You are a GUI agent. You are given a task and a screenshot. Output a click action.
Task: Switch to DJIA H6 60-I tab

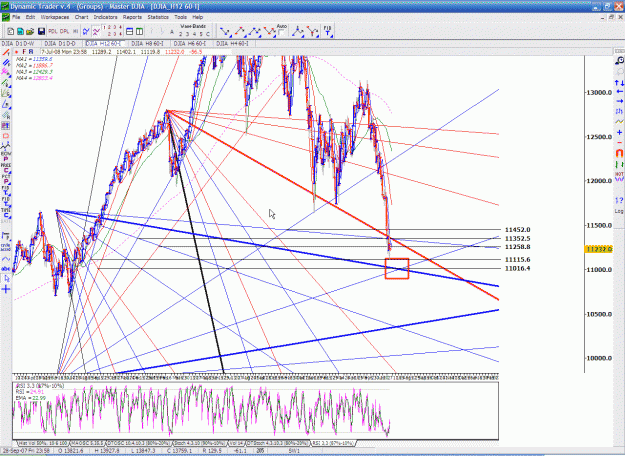(190, 43)
